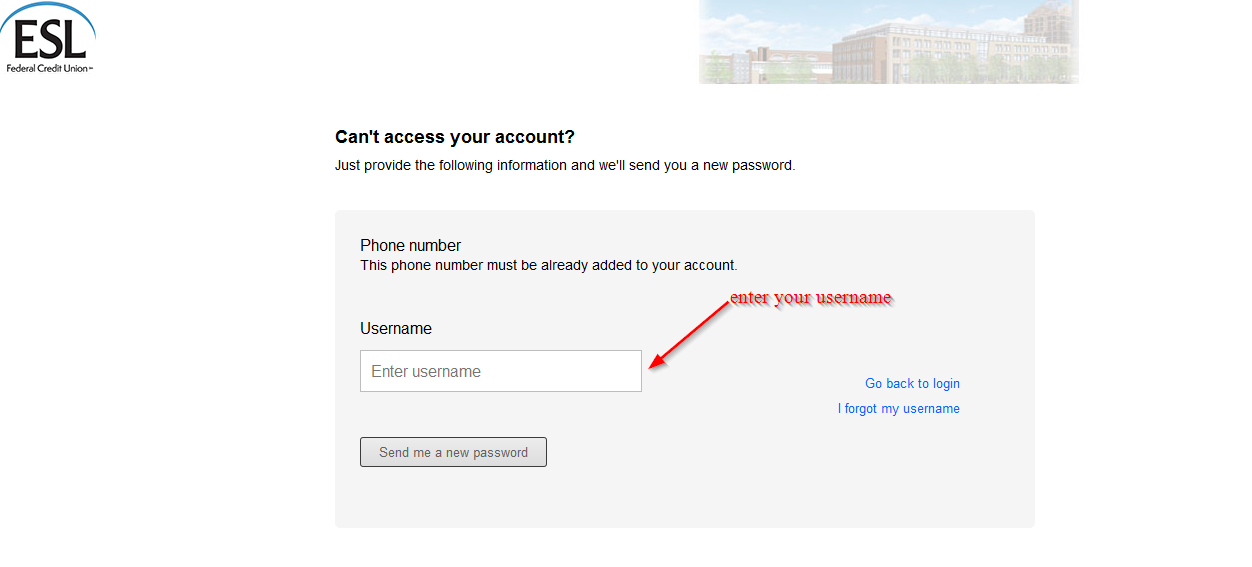Click the red annotation arrow
The image size is (1252, 567).
[x=690, y=333]
